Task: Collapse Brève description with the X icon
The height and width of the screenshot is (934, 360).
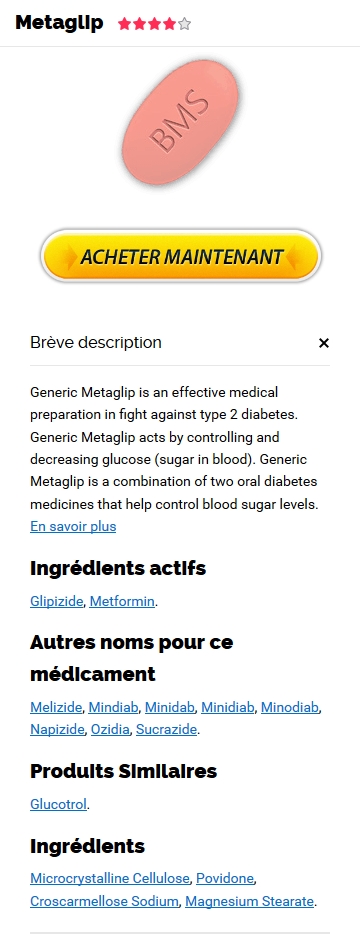Action: 324,343
